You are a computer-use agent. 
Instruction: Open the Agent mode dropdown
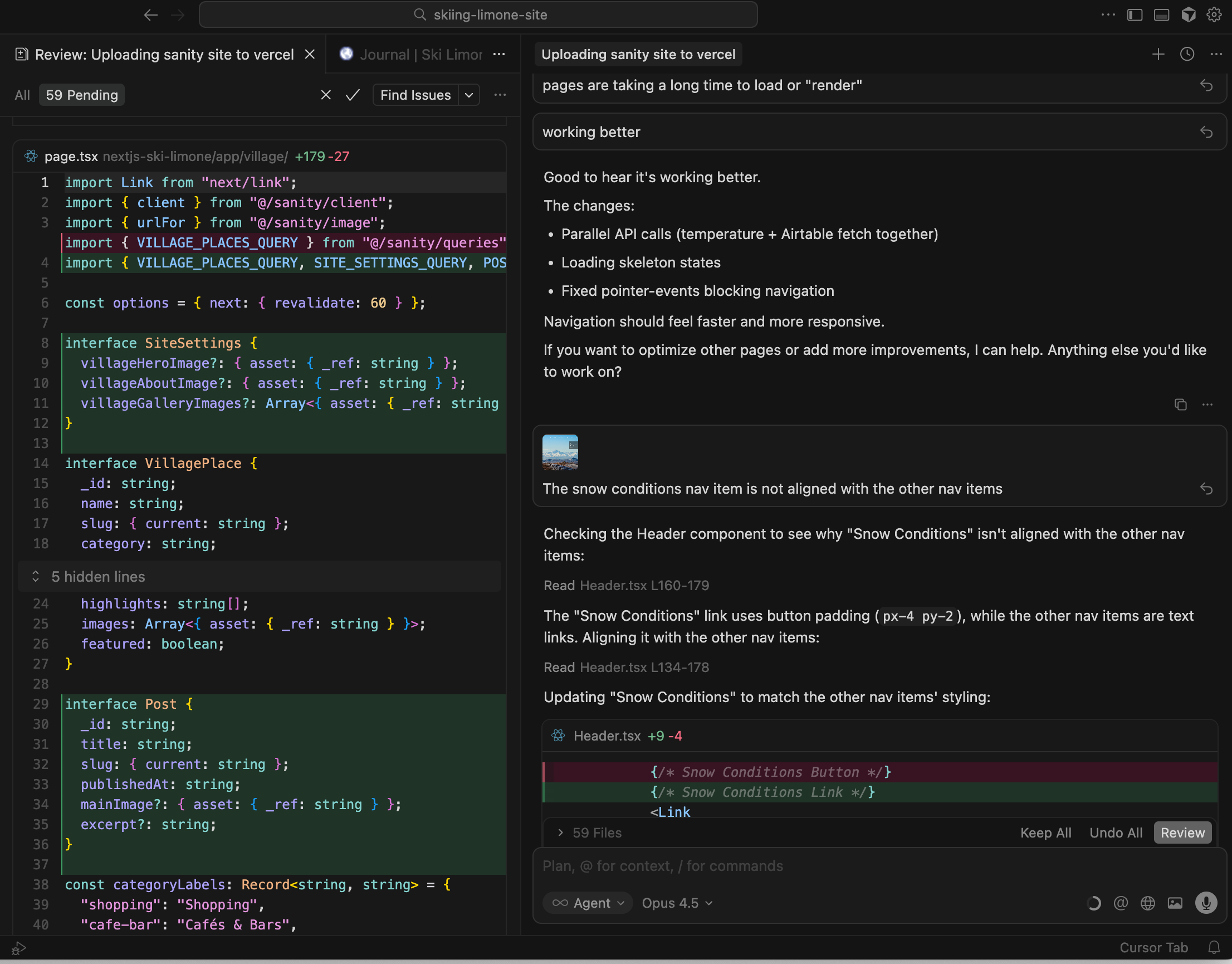point(588,903)
